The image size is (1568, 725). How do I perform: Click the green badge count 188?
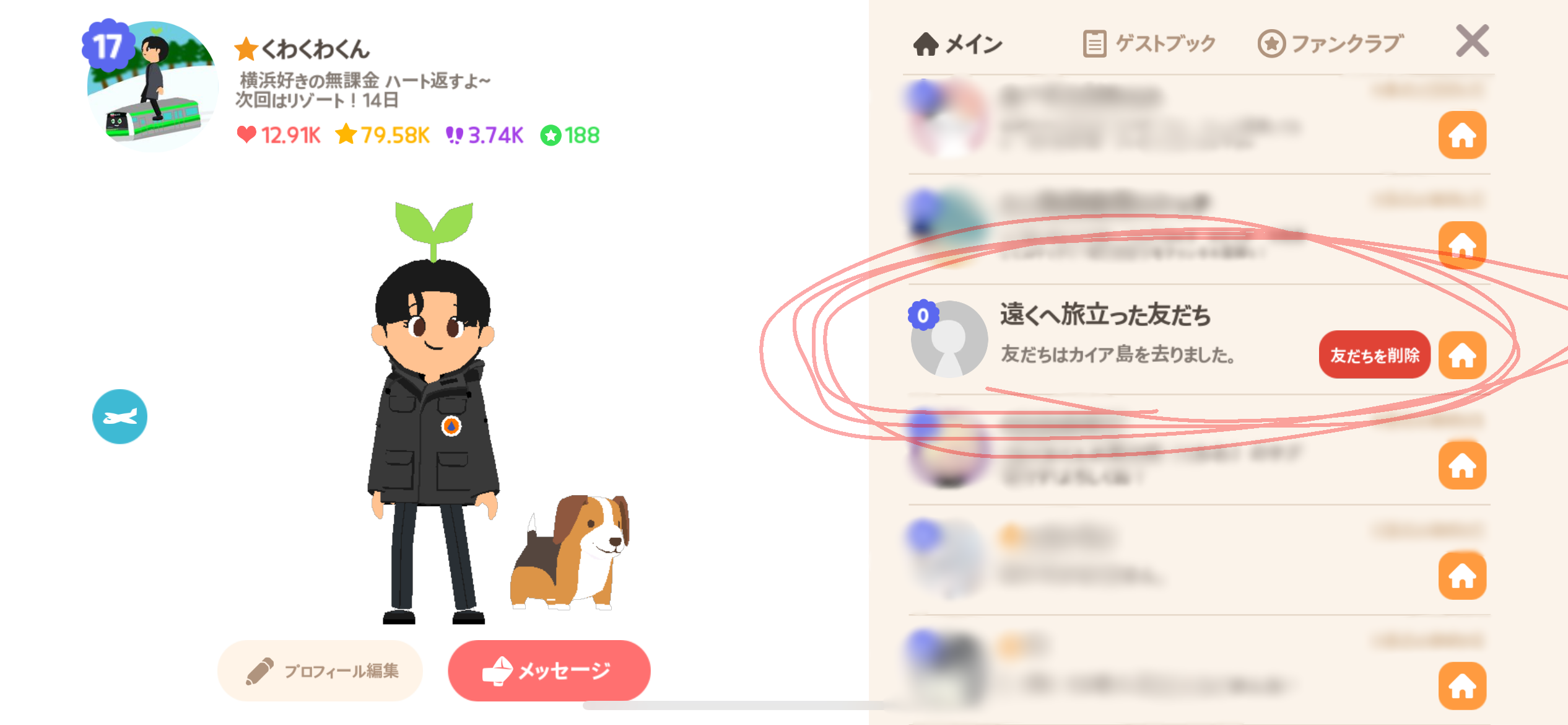[x=570, y=135]
